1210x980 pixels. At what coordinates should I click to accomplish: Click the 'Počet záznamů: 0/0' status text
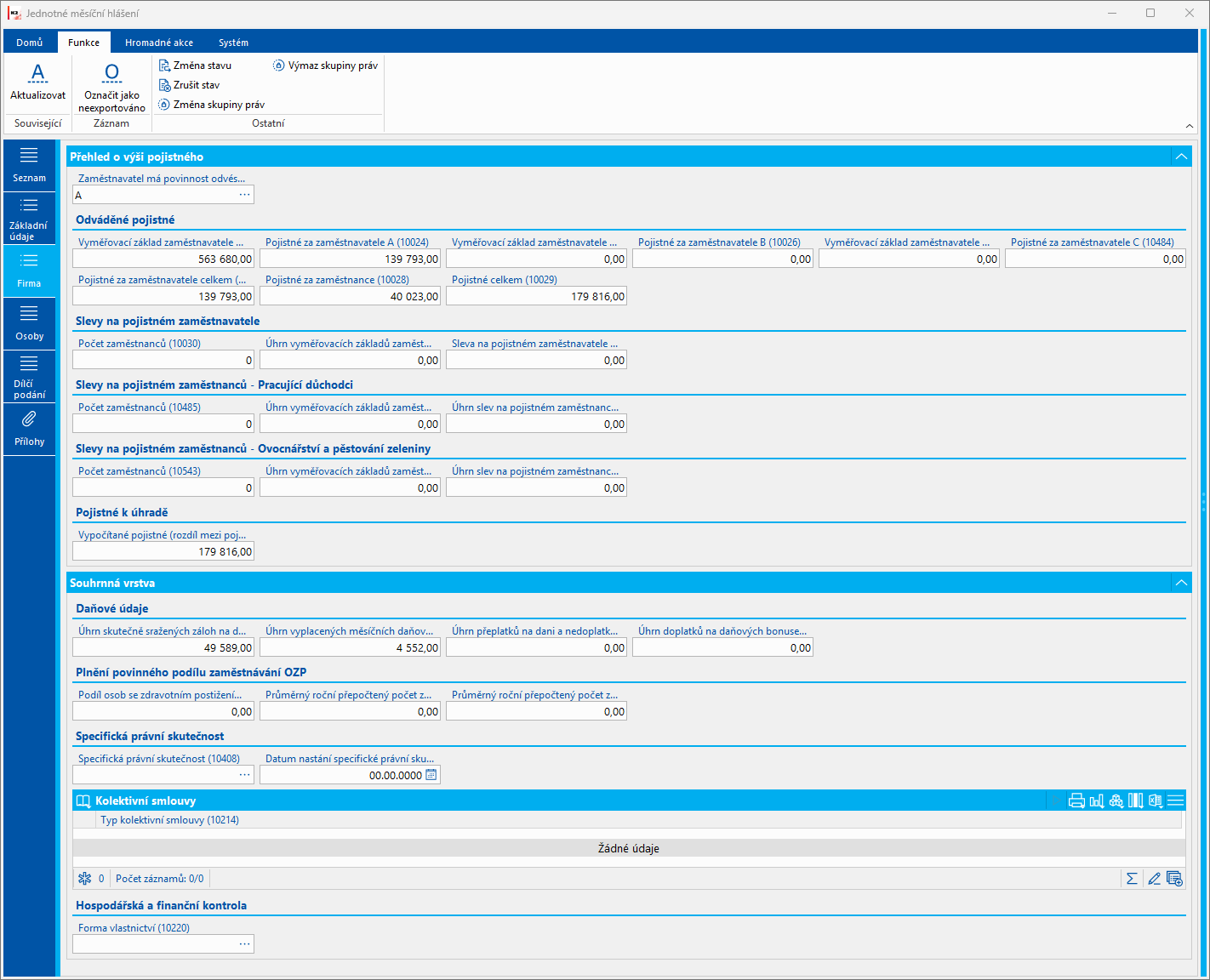click(159, 879)
